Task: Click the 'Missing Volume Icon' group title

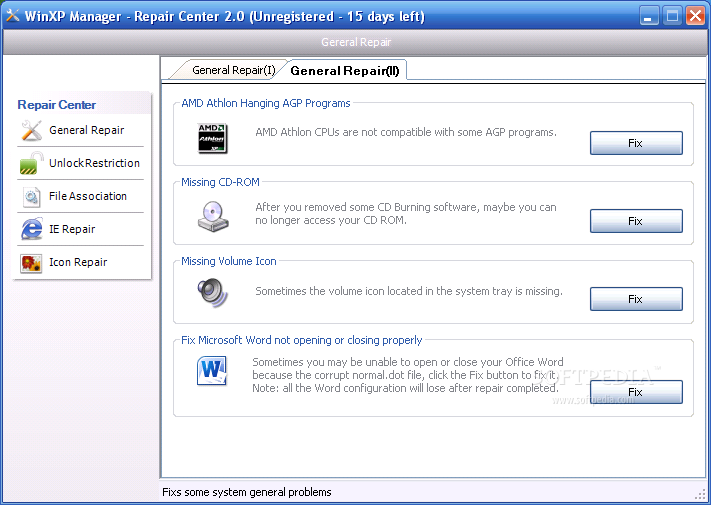Action: click(x=229, y=262)
